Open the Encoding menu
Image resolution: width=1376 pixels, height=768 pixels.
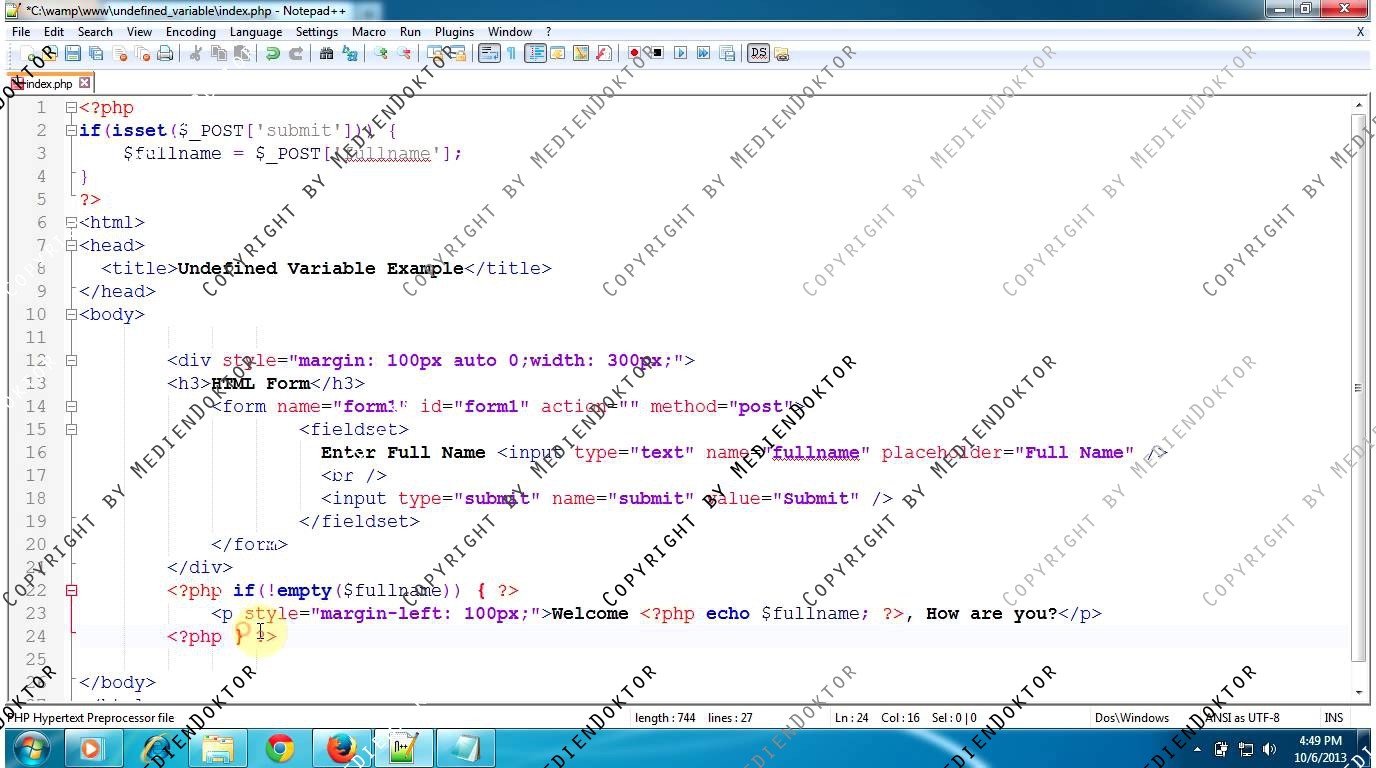pos(190,32)
